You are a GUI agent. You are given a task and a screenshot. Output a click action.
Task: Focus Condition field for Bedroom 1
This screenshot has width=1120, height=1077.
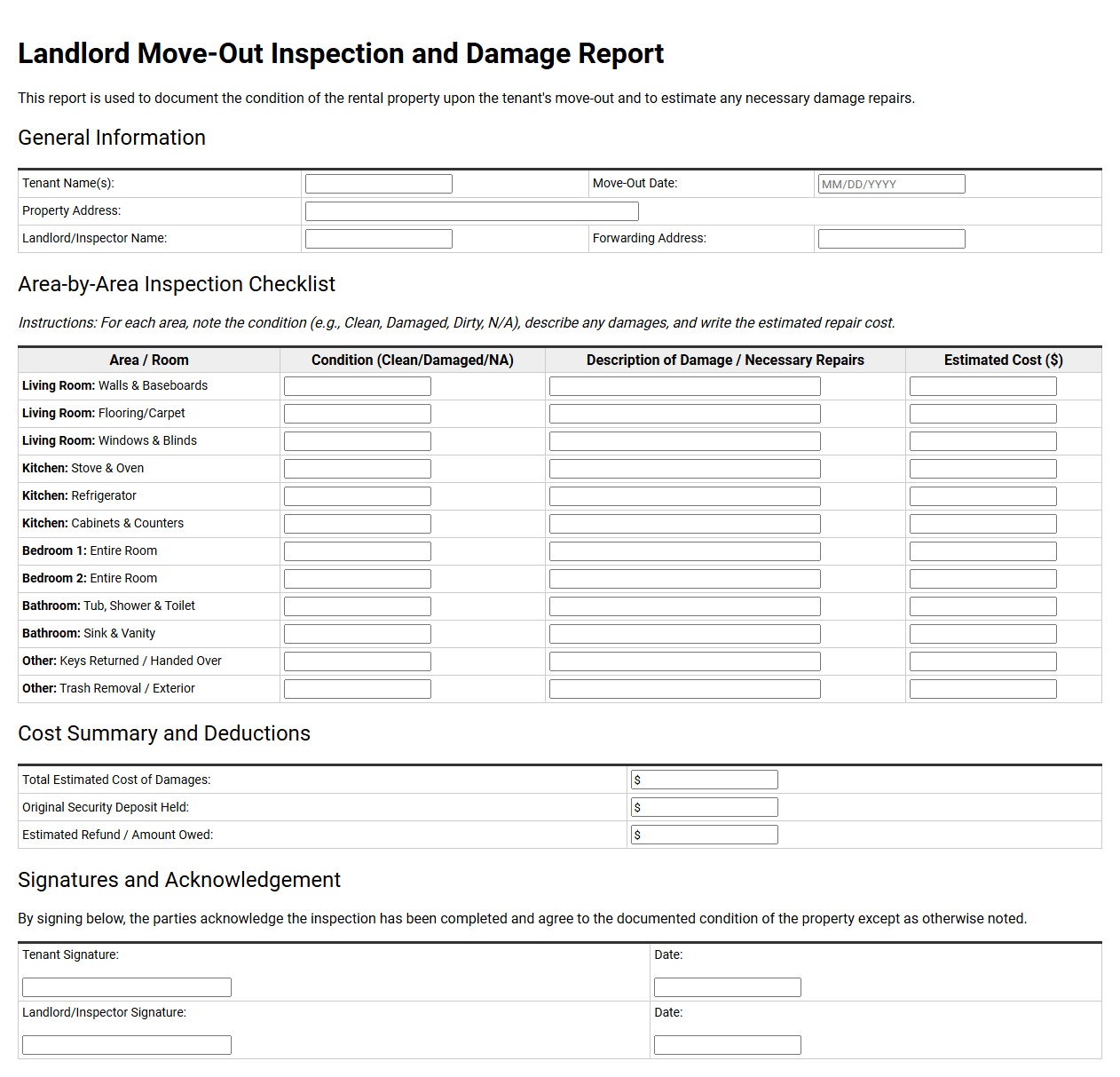pos(358,551)
